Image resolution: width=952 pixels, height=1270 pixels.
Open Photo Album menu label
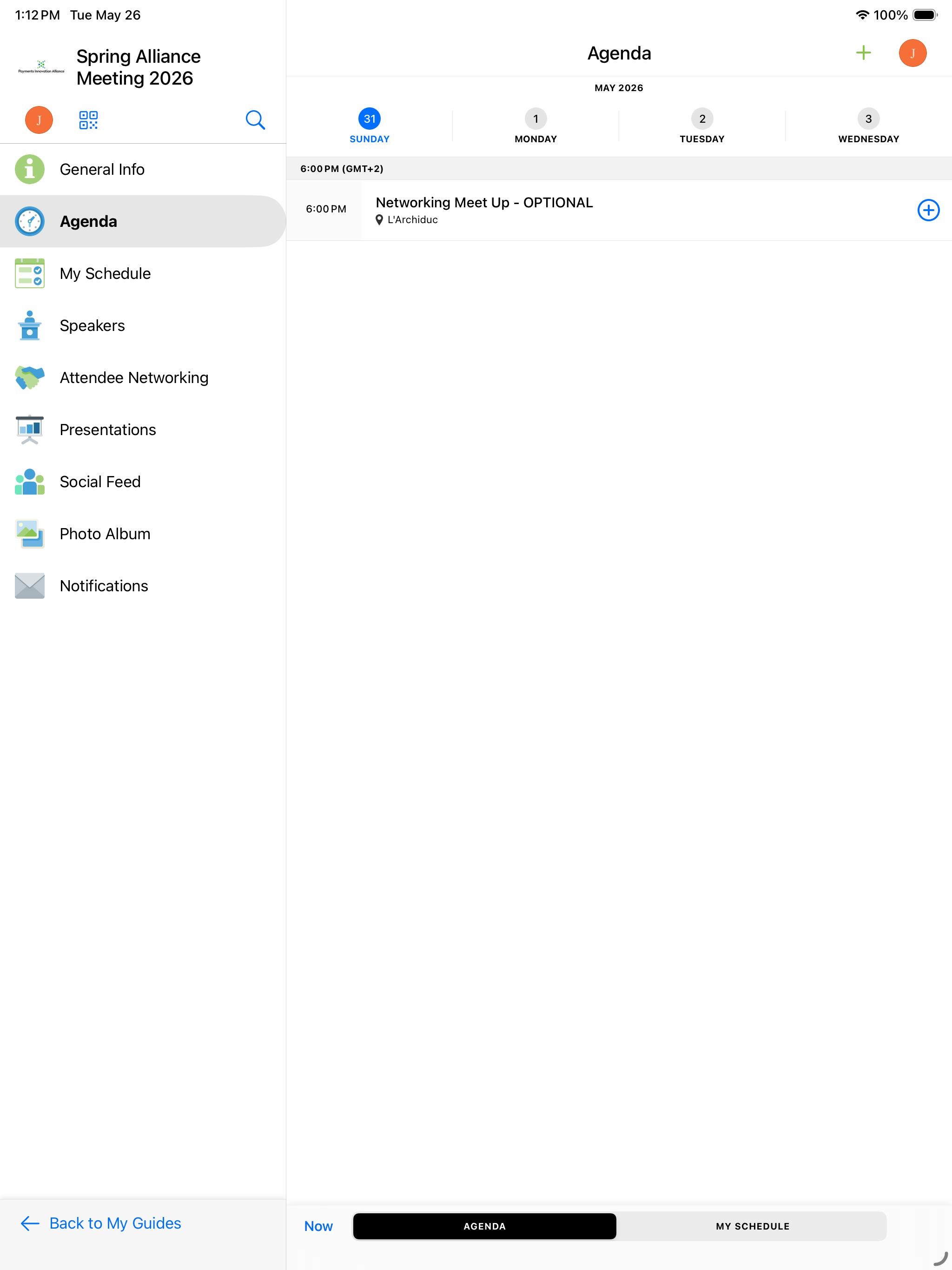point(105,534)
